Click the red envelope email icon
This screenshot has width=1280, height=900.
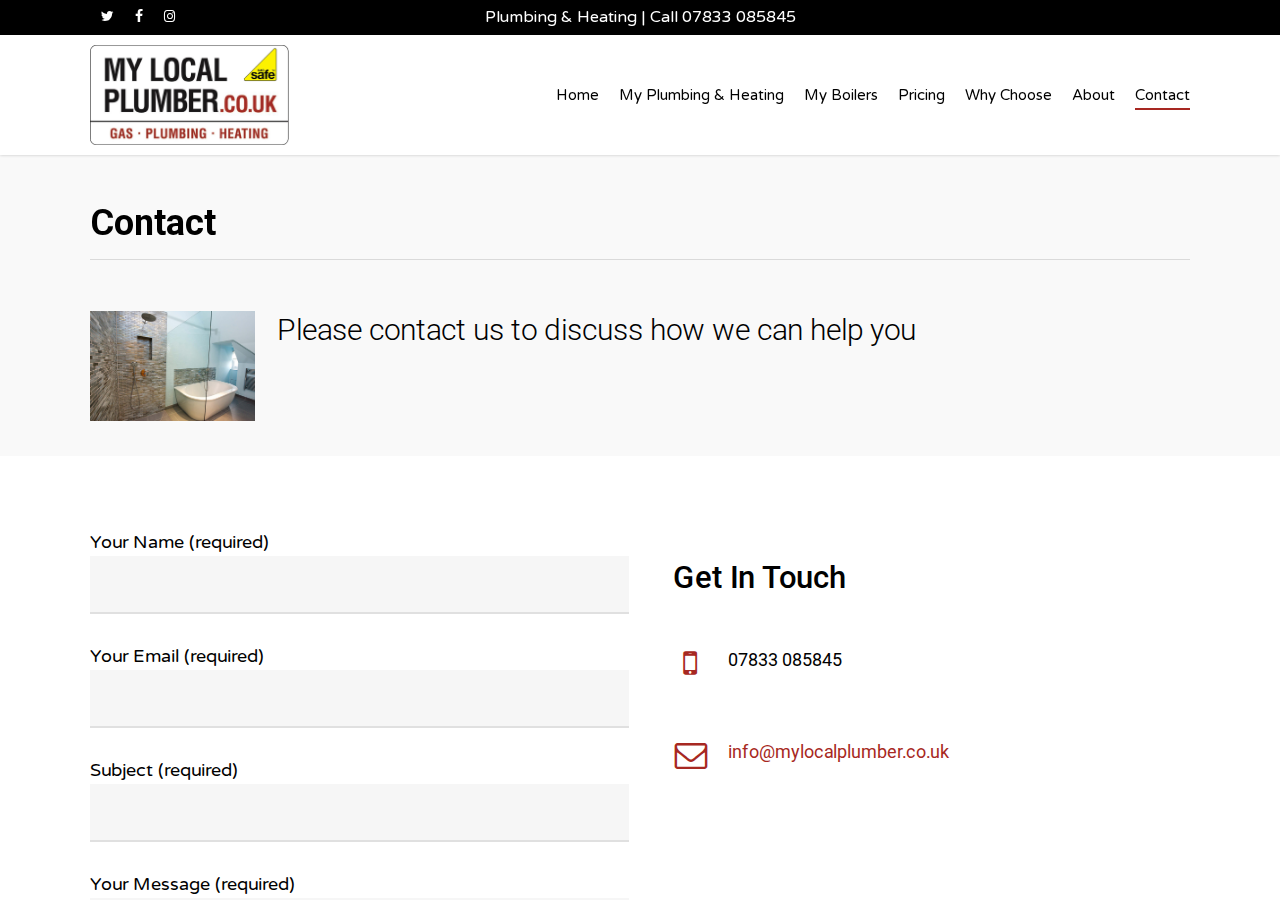point(691,756)
